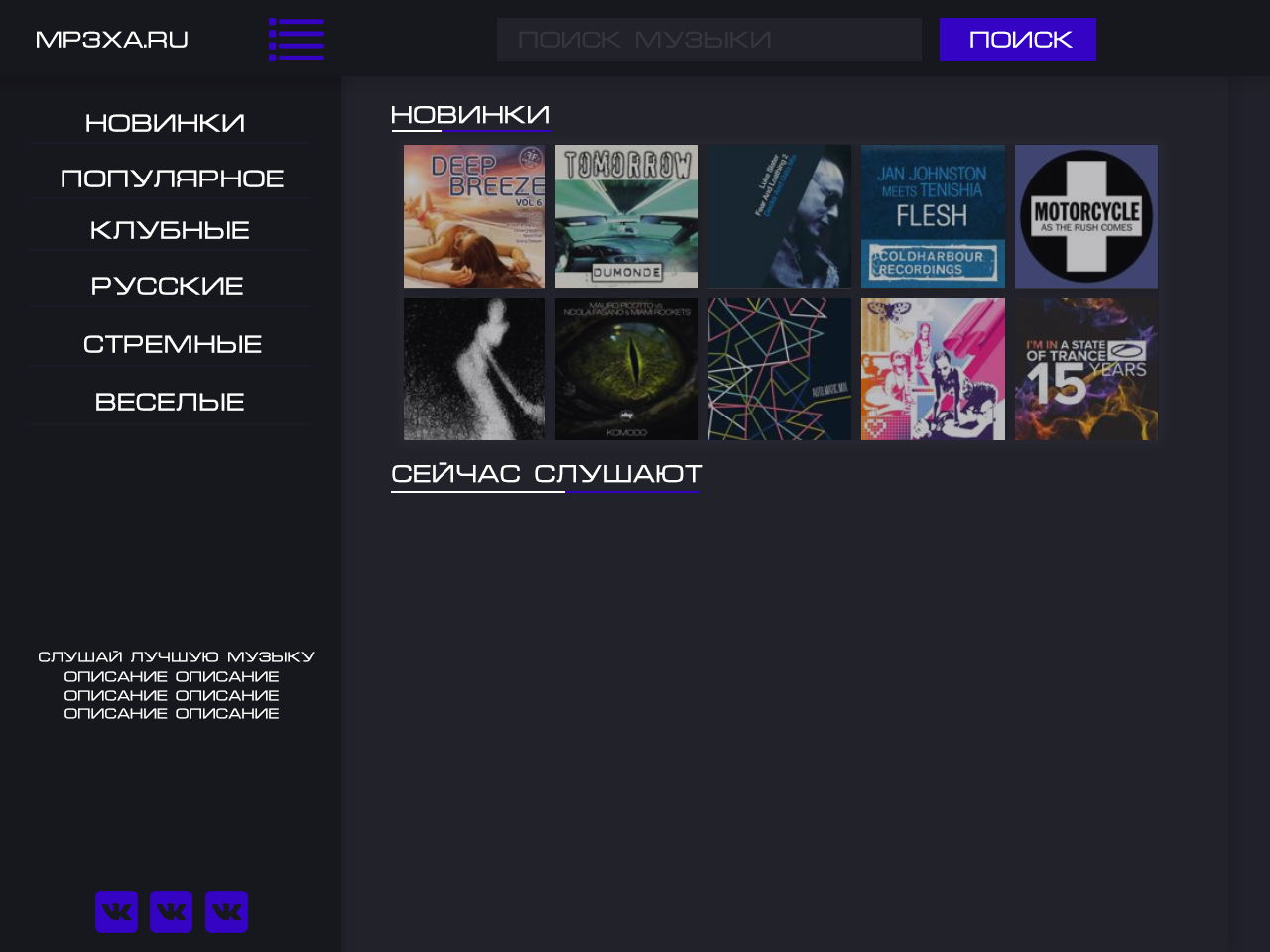Select the СТРЕМНЫЕ sidebar item
The image size is (1270, 952).
172,344
